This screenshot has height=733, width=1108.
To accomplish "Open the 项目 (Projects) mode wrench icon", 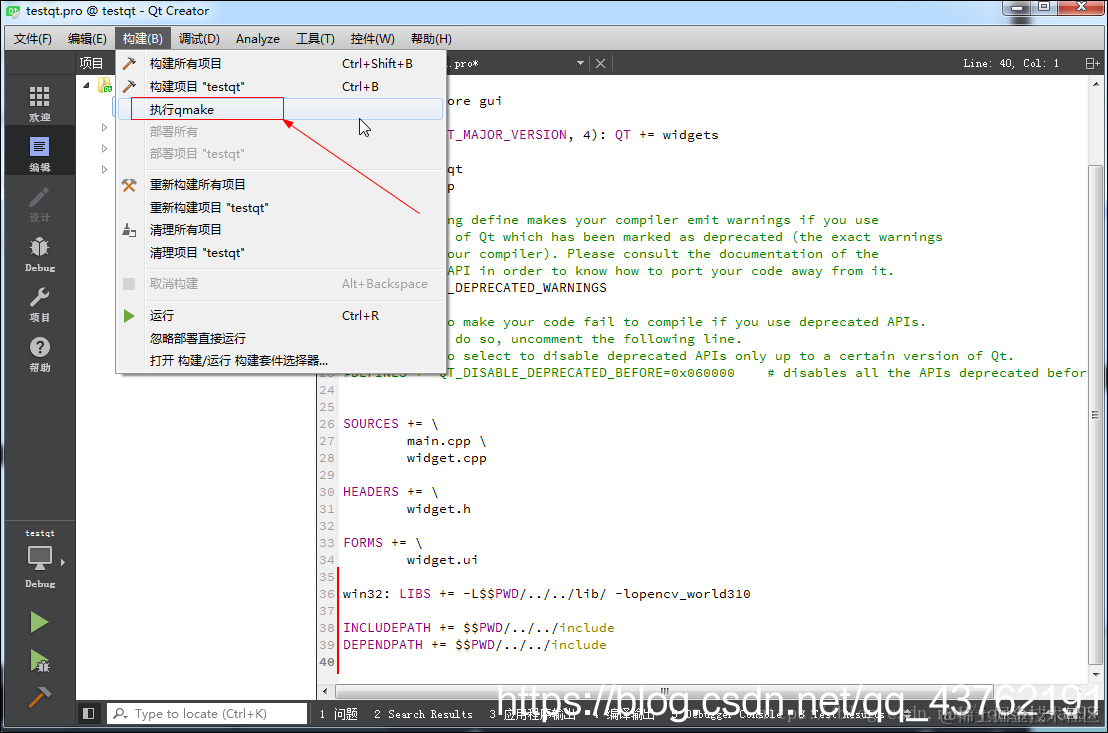I will pos(40,303).
